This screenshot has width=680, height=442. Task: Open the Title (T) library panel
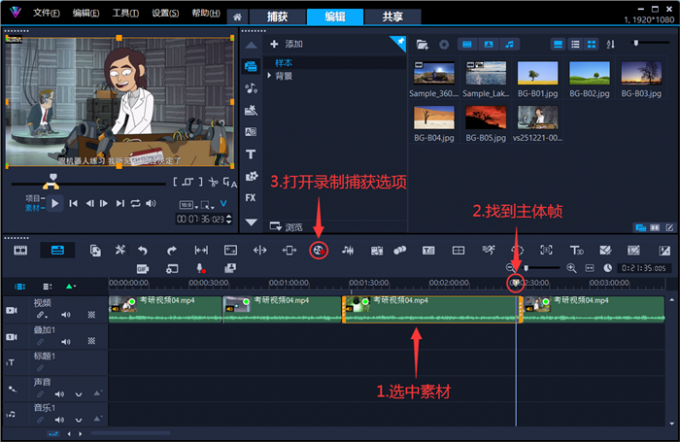click(x=251, y=154)
